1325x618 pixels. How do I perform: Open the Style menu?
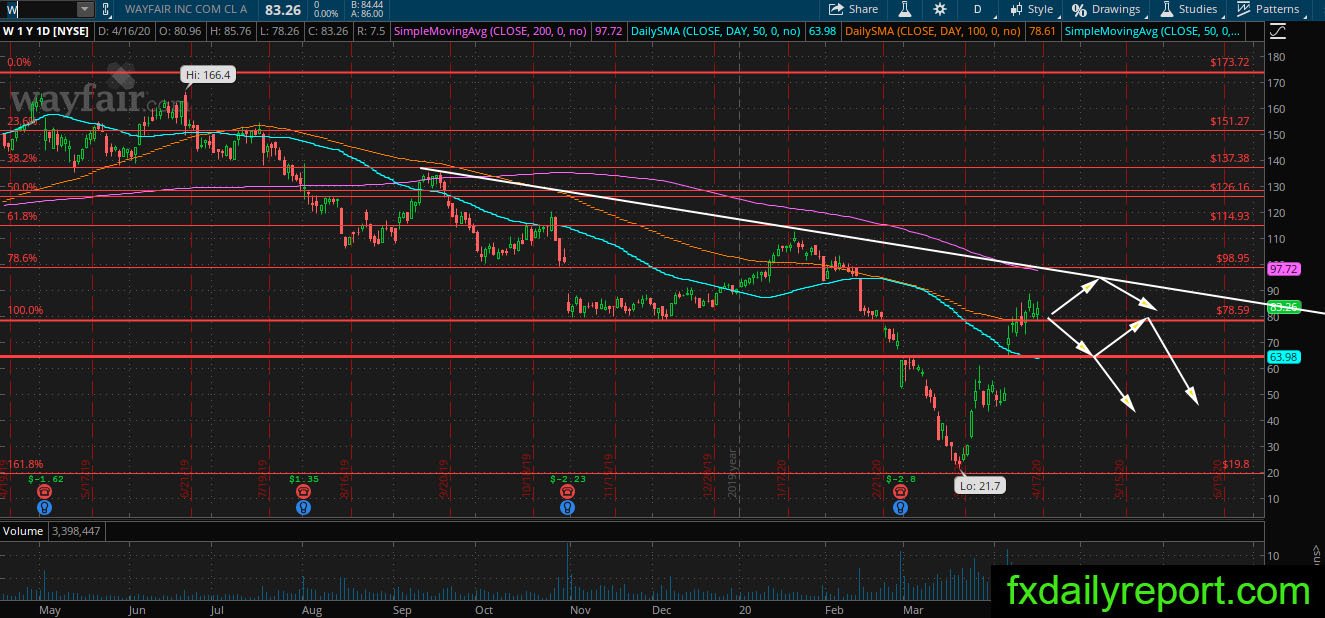(1031, 9)
